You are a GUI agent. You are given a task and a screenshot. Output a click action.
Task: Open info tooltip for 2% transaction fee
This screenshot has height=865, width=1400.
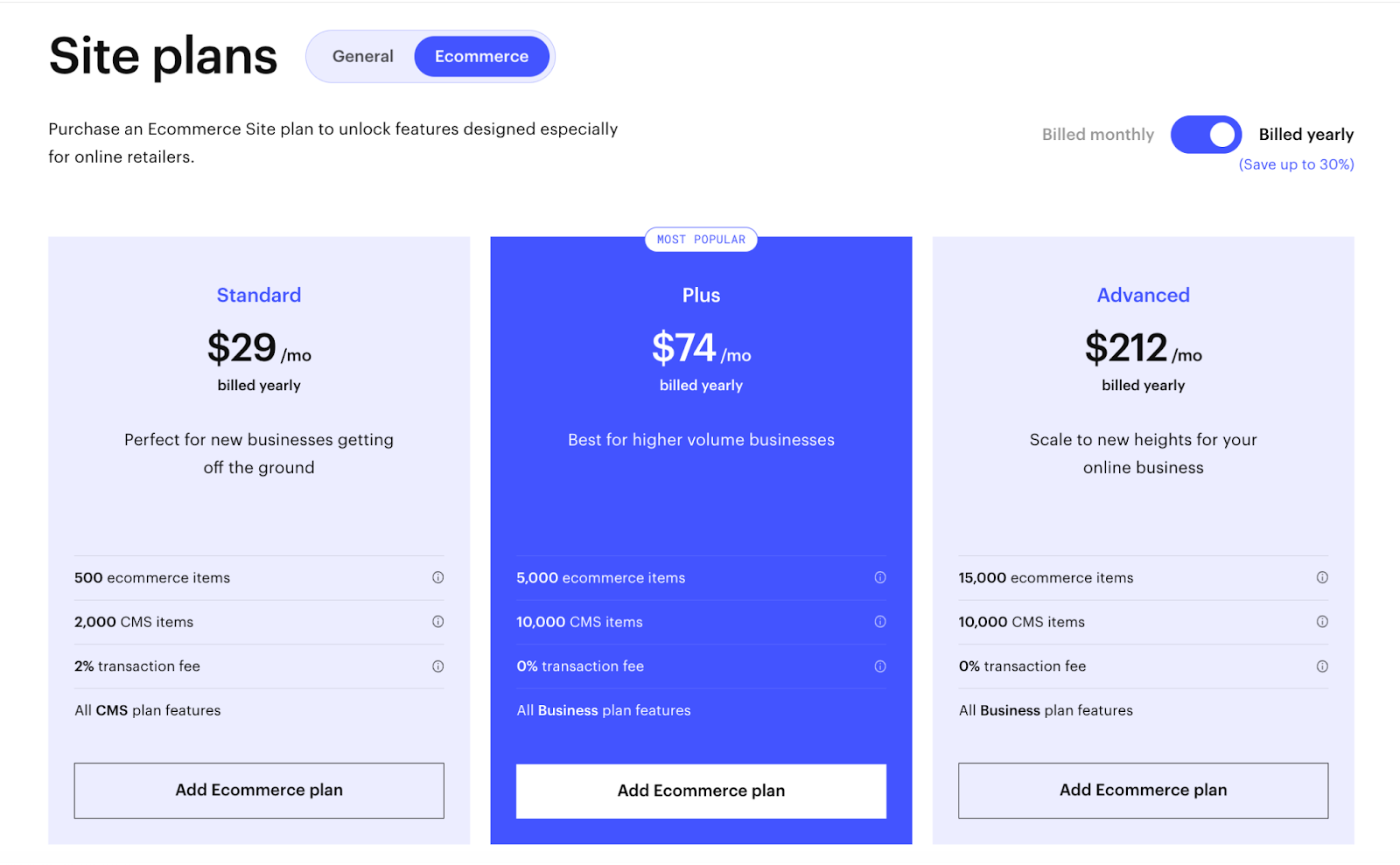pos(437,666)
